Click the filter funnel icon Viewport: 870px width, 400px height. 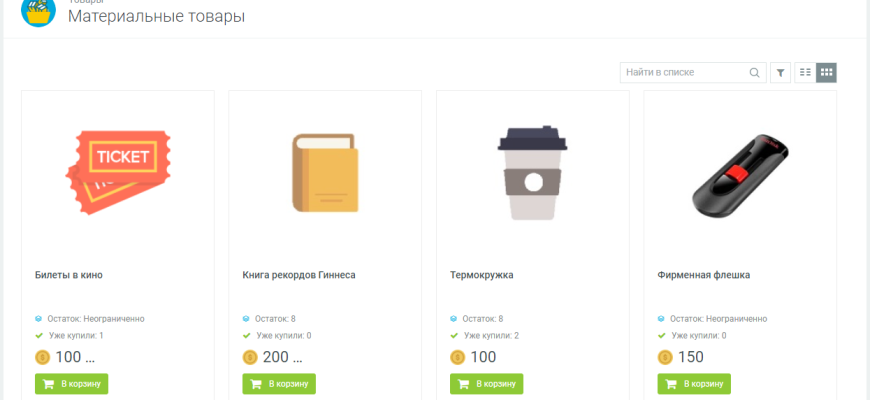pyautogui.click(x=781, y=72)
